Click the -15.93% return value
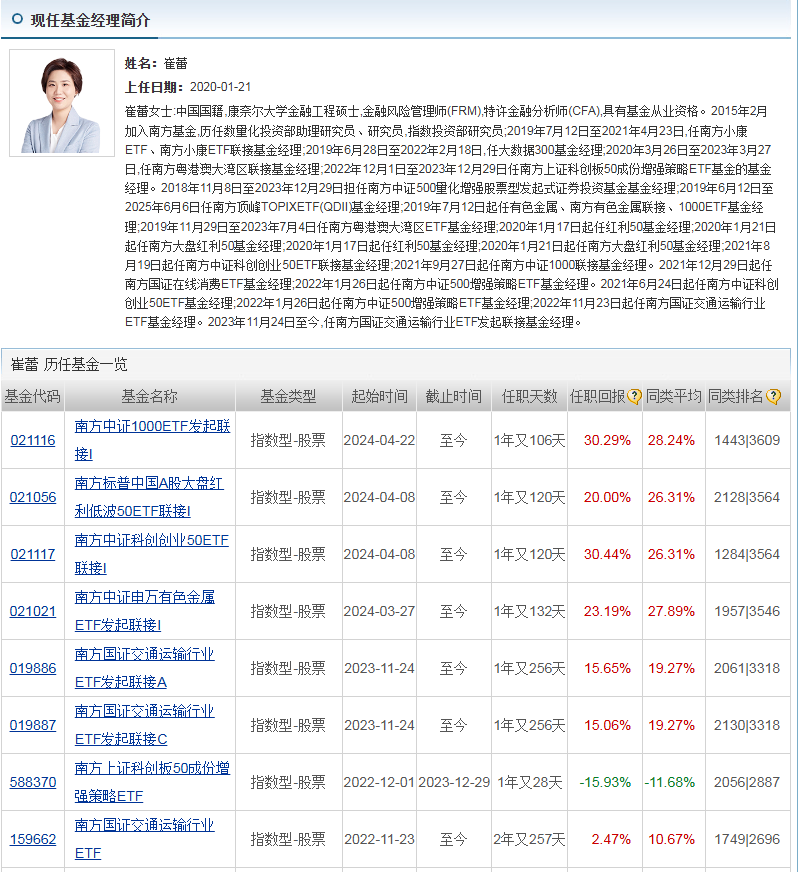 (x=605, y=782)
